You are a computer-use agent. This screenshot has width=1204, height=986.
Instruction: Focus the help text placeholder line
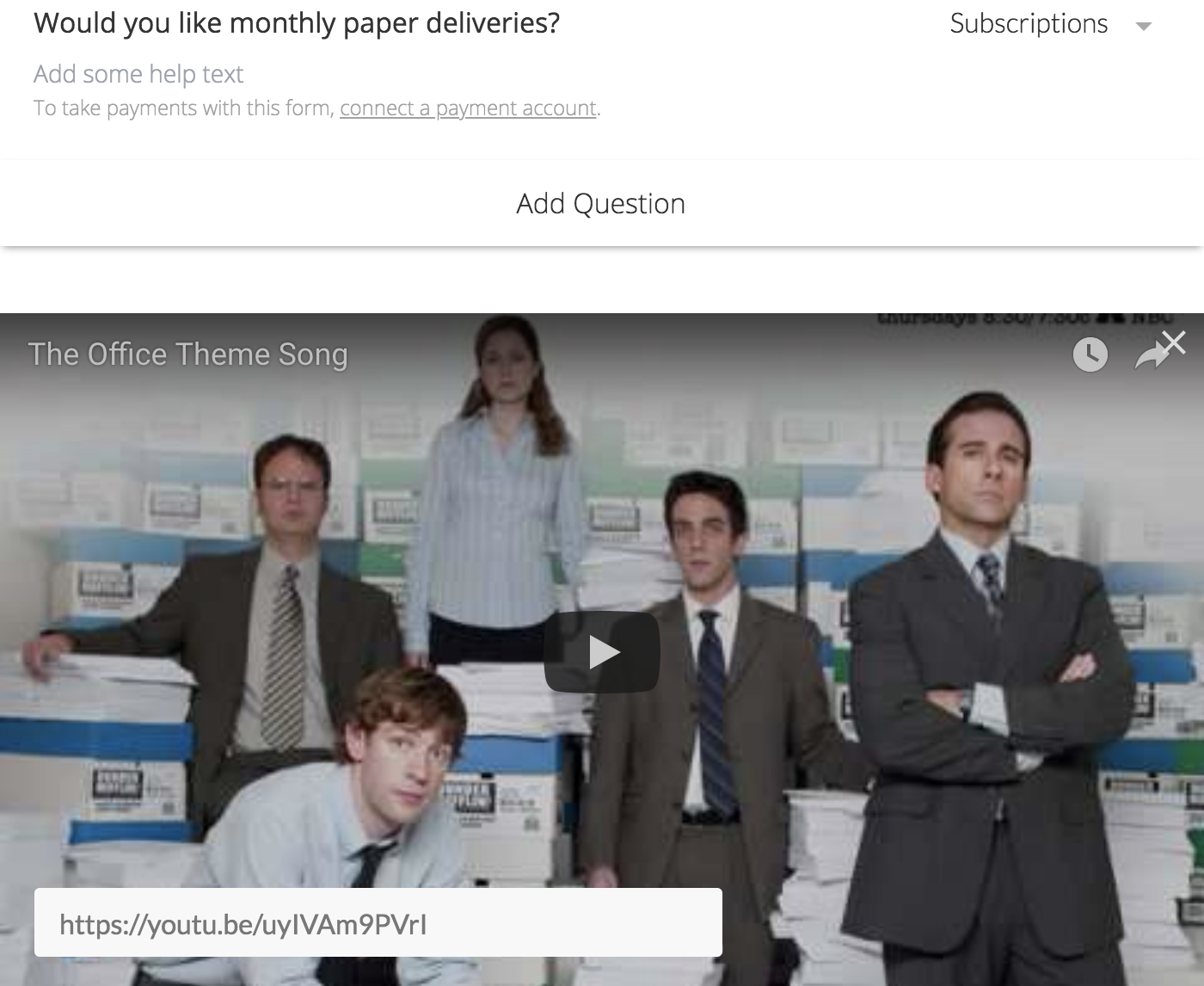[x=138, y=74]
